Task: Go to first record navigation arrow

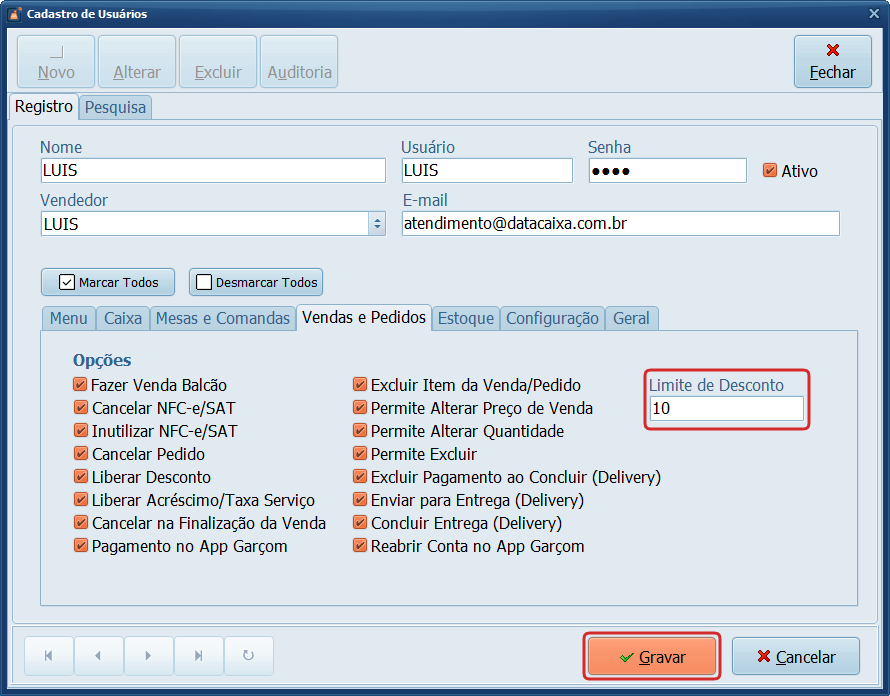Action: (x=49, y=656)
